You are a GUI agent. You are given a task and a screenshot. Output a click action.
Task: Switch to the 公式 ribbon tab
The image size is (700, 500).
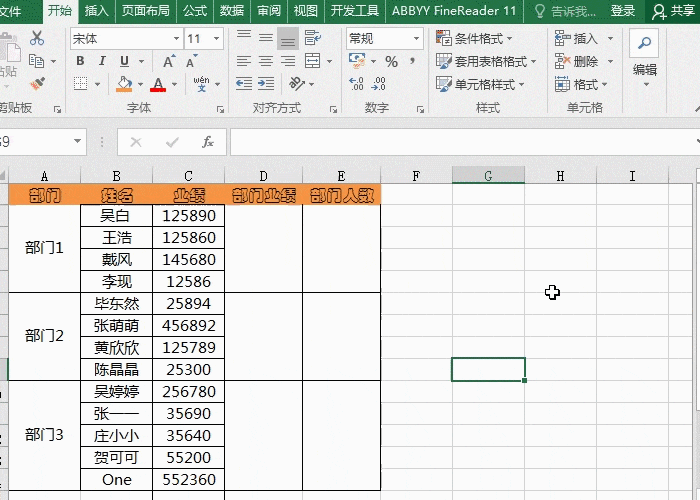click(x=195, y=11)
